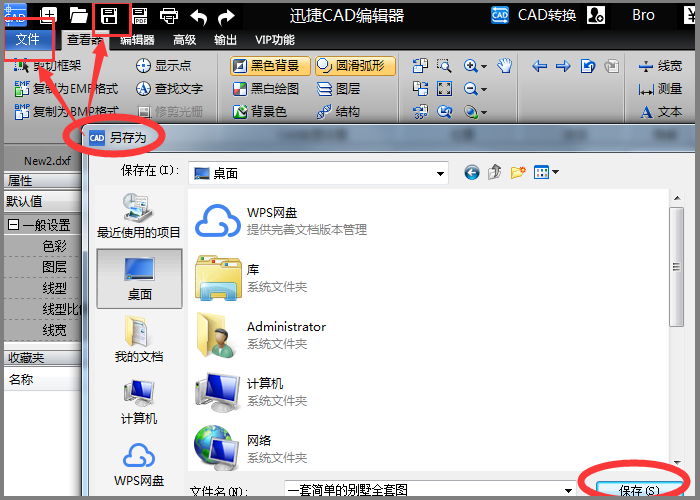Select the 文本 text tool
700x500 pixels.
click(x=660, y=112)
